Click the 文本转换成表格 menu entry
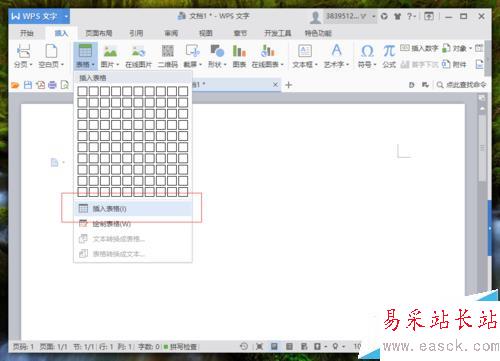Screen dimensions: 500x361 [133, 239]
